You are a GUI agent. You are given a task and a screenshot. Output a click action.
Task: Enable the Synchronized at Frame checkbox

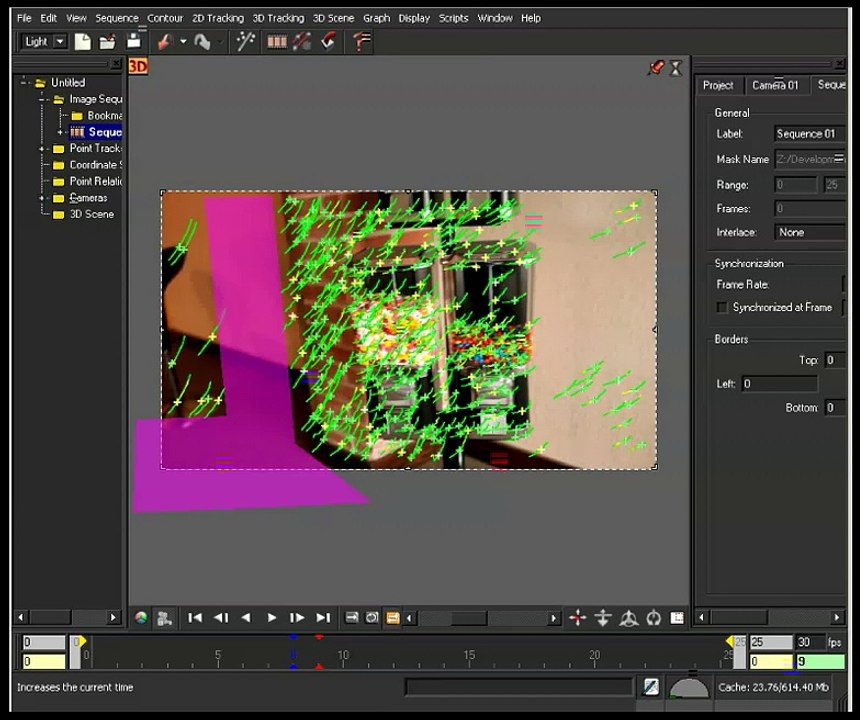click(722, 307)
